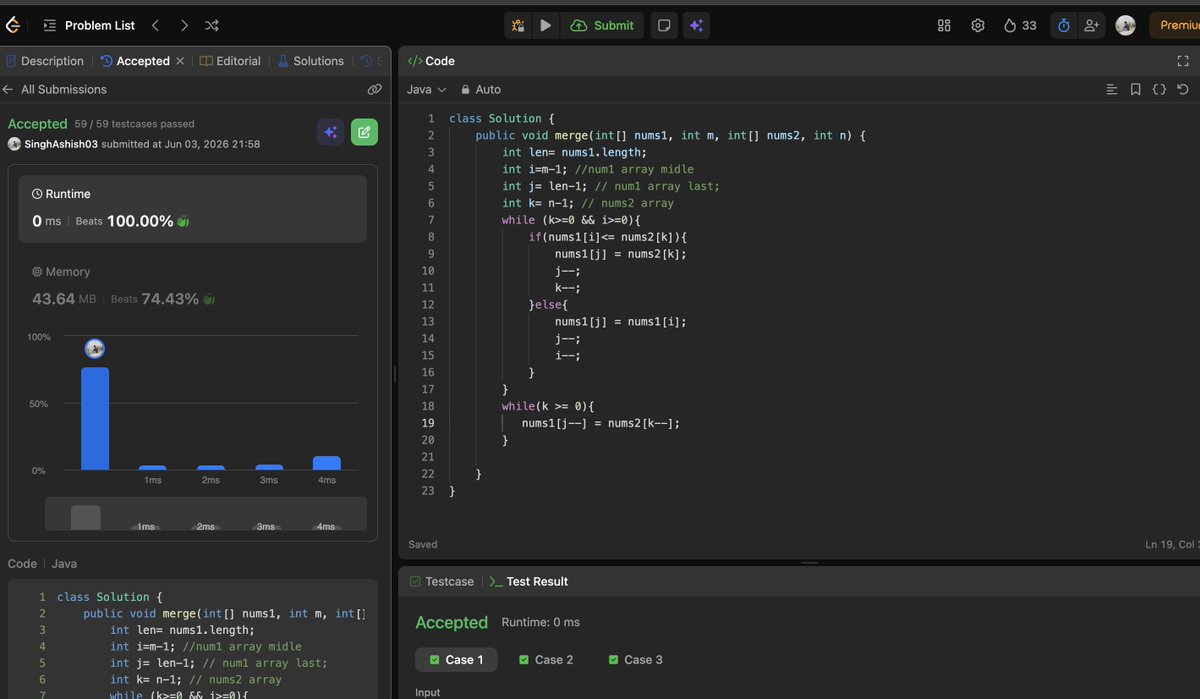
Task: Toggle the blue stopwatch timer
Action: pos(1062,25)
